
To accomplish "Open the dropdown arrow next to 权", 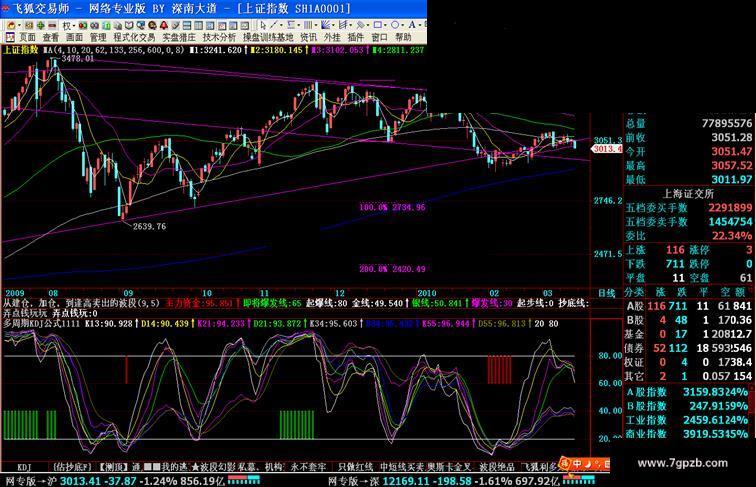I will tap(74, 26).
